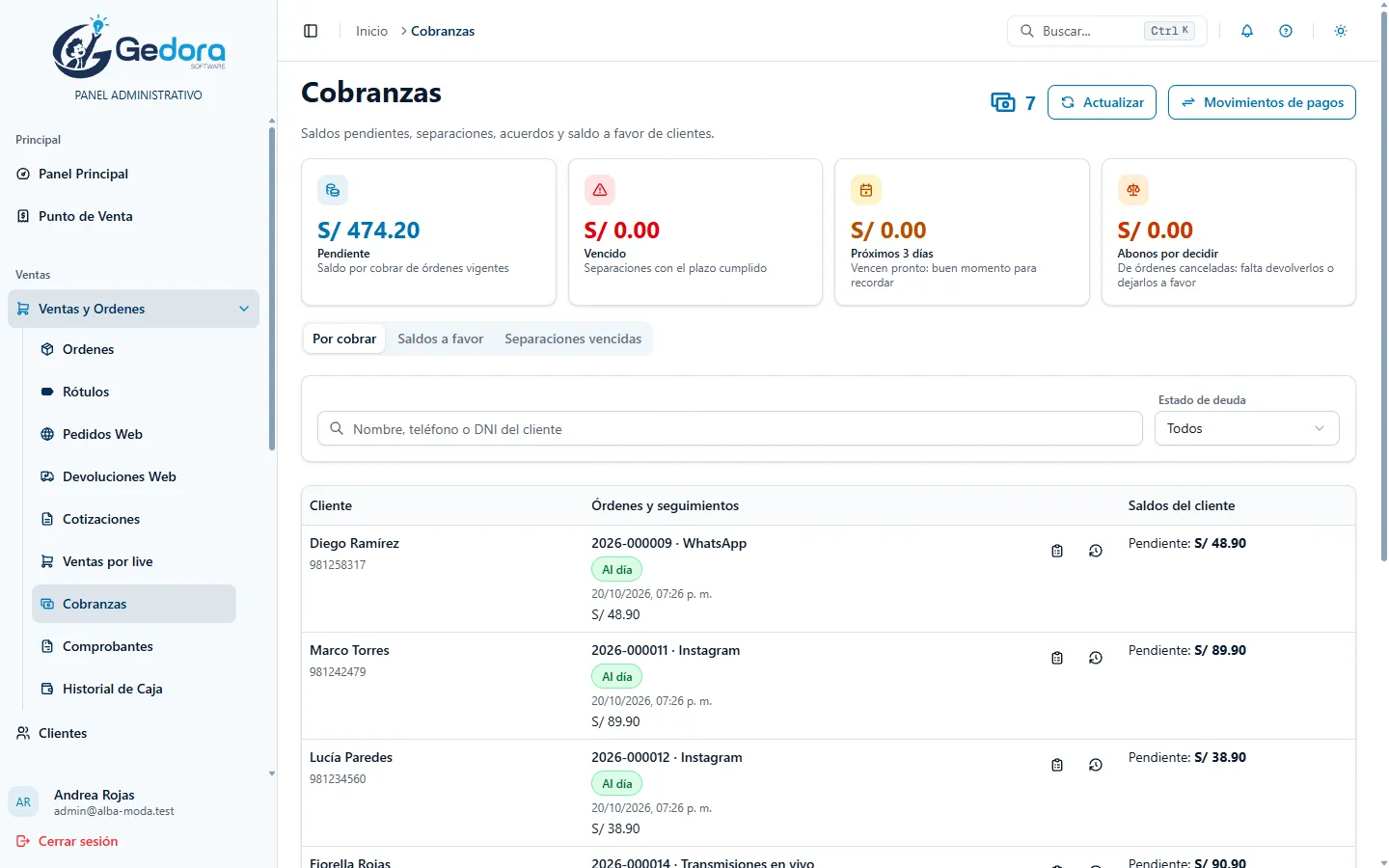Open history icon for Marco Torres
1389x868 pixels.
[1096, 658]
